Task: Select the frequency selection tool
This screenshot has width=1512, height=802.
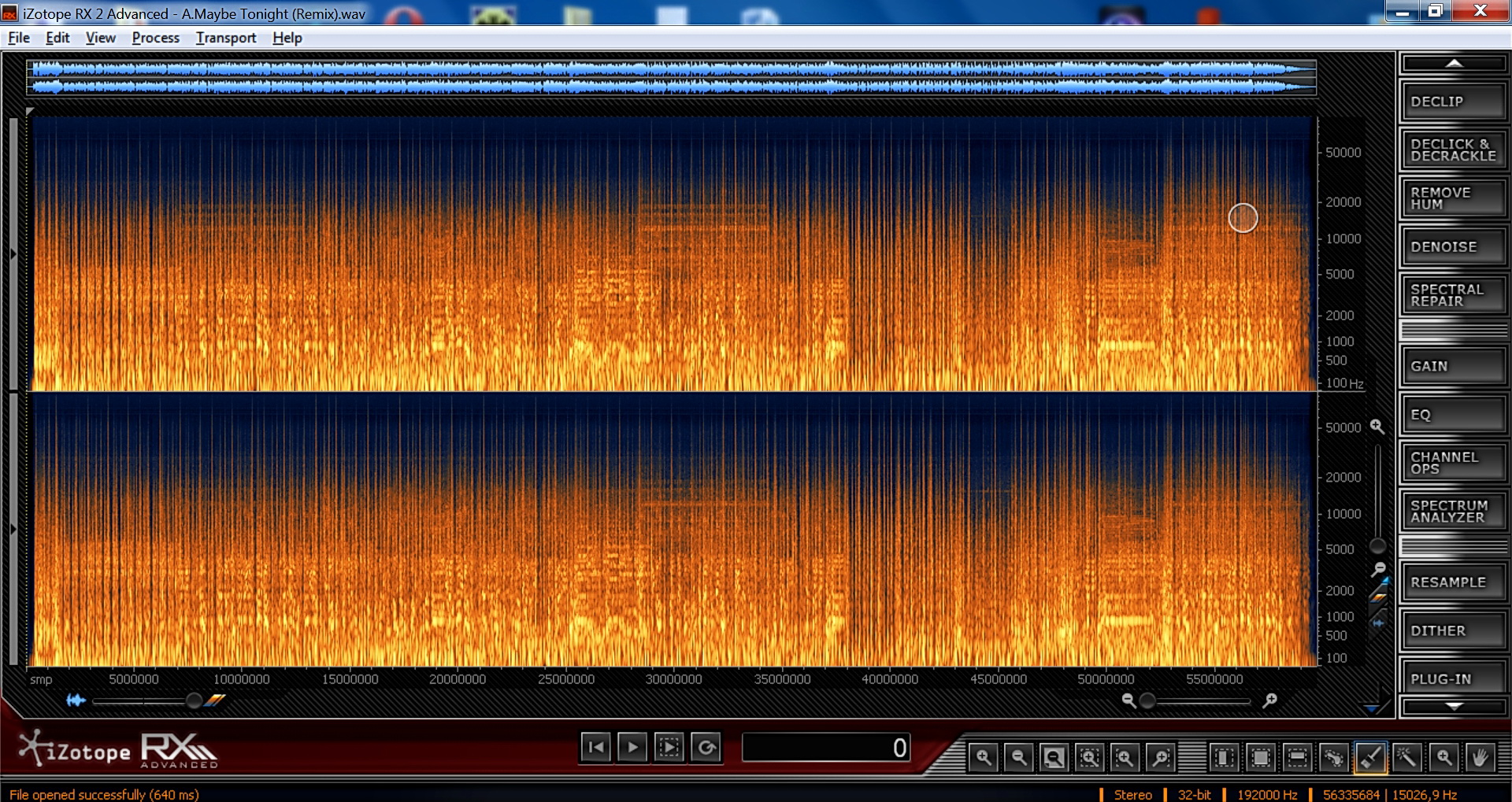Action: pyautogui.click(x=1297, y=757)
